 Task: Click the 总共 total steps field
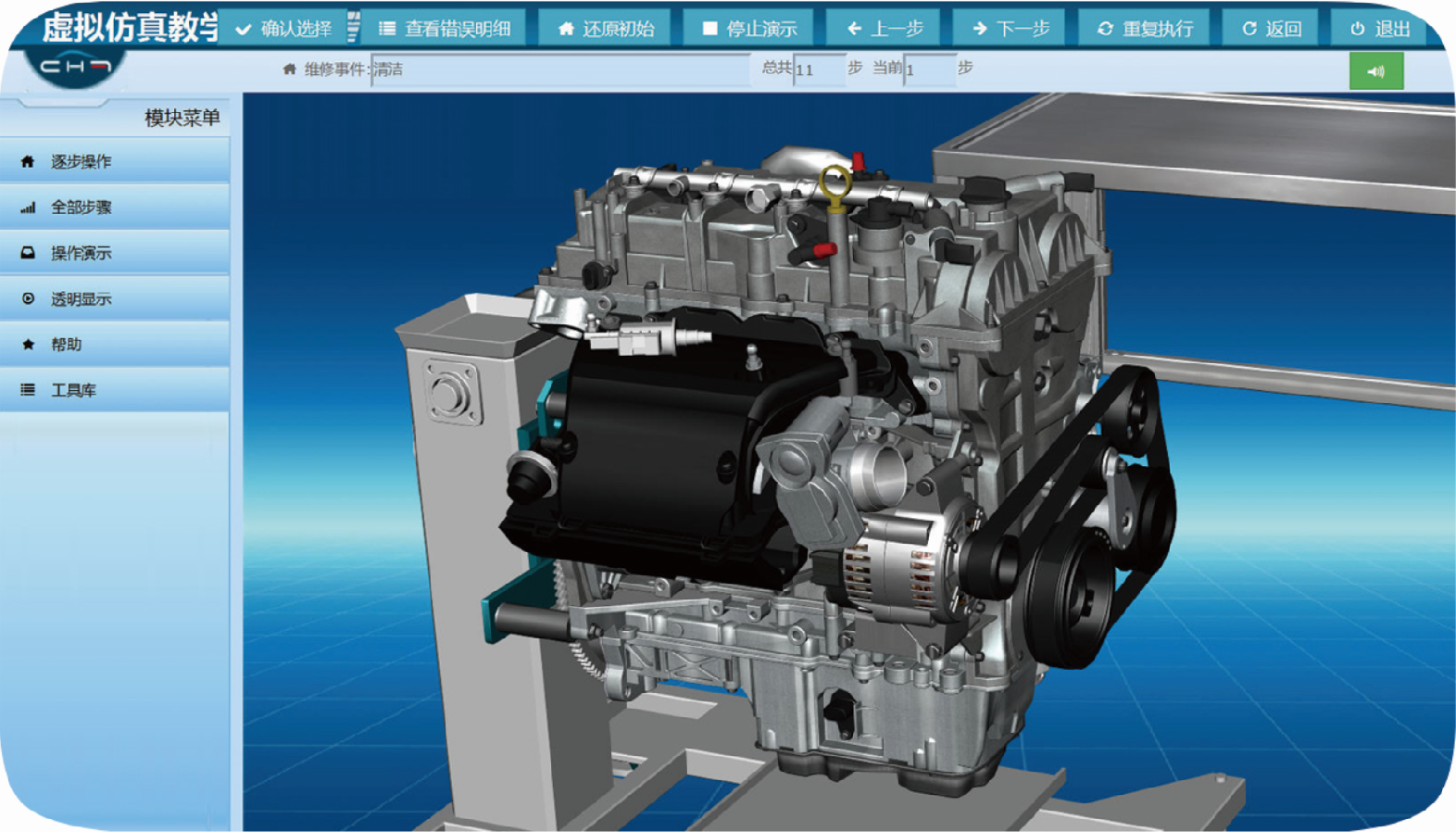coord(819,69)
